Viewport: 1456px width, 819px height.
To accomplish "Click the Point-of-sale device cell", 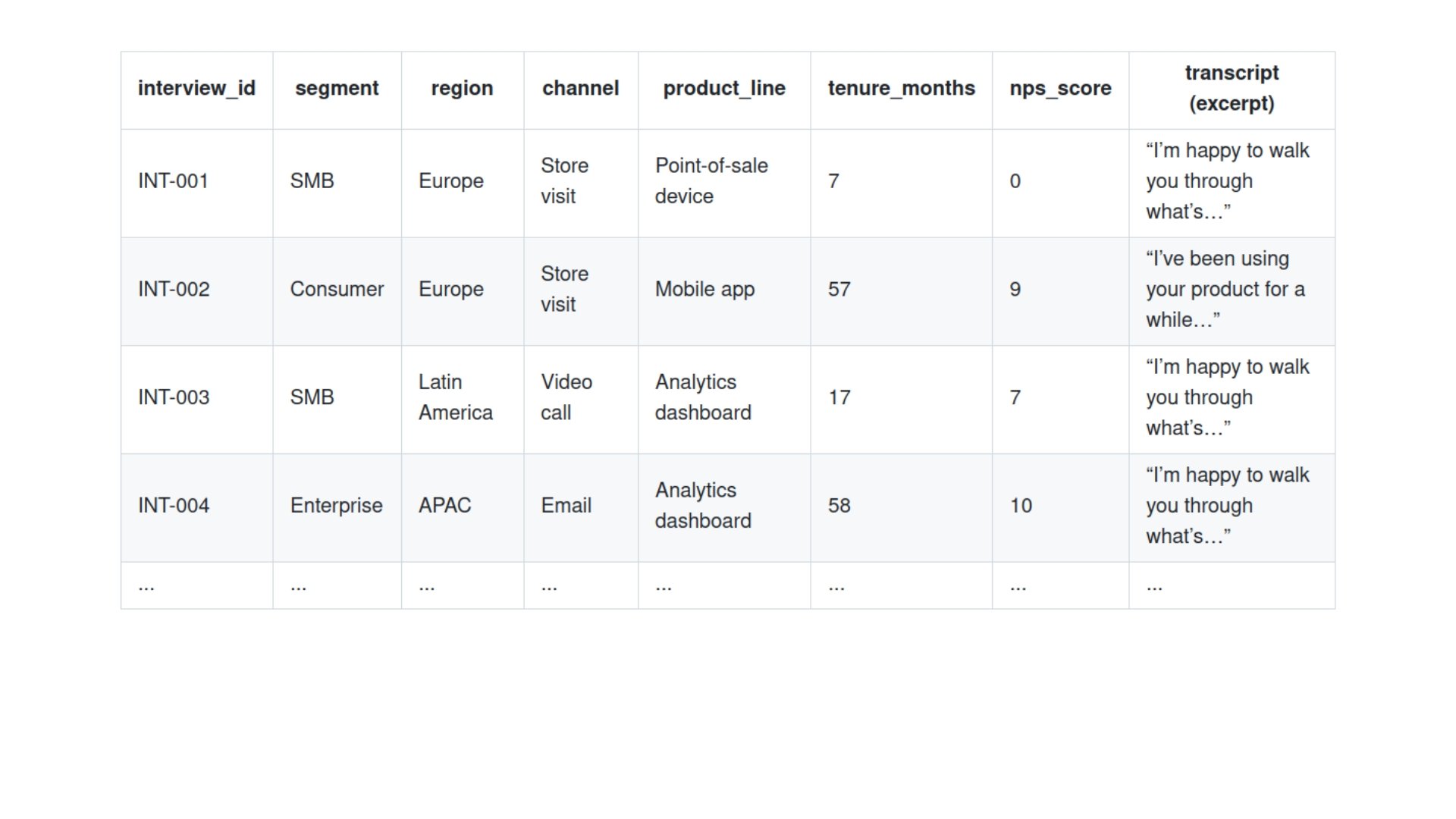I will click(x=711, y=181).
